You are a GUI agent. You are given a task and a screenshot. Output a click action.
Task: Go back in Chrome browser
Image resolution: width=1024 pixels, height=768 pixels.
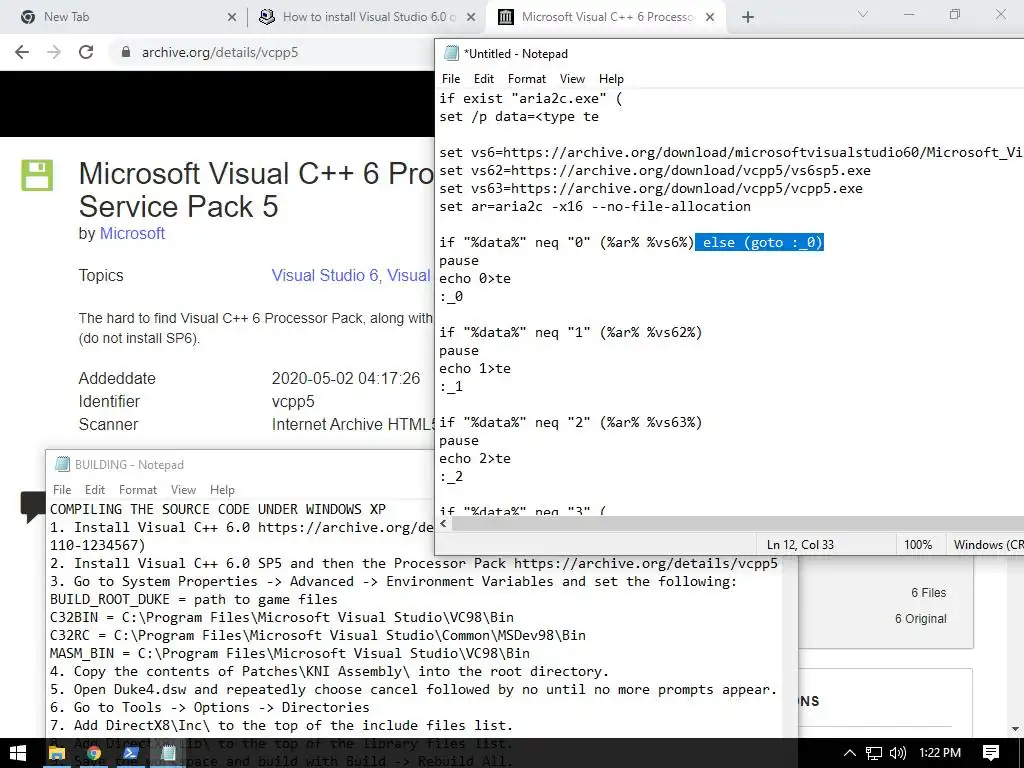[22, 52]
